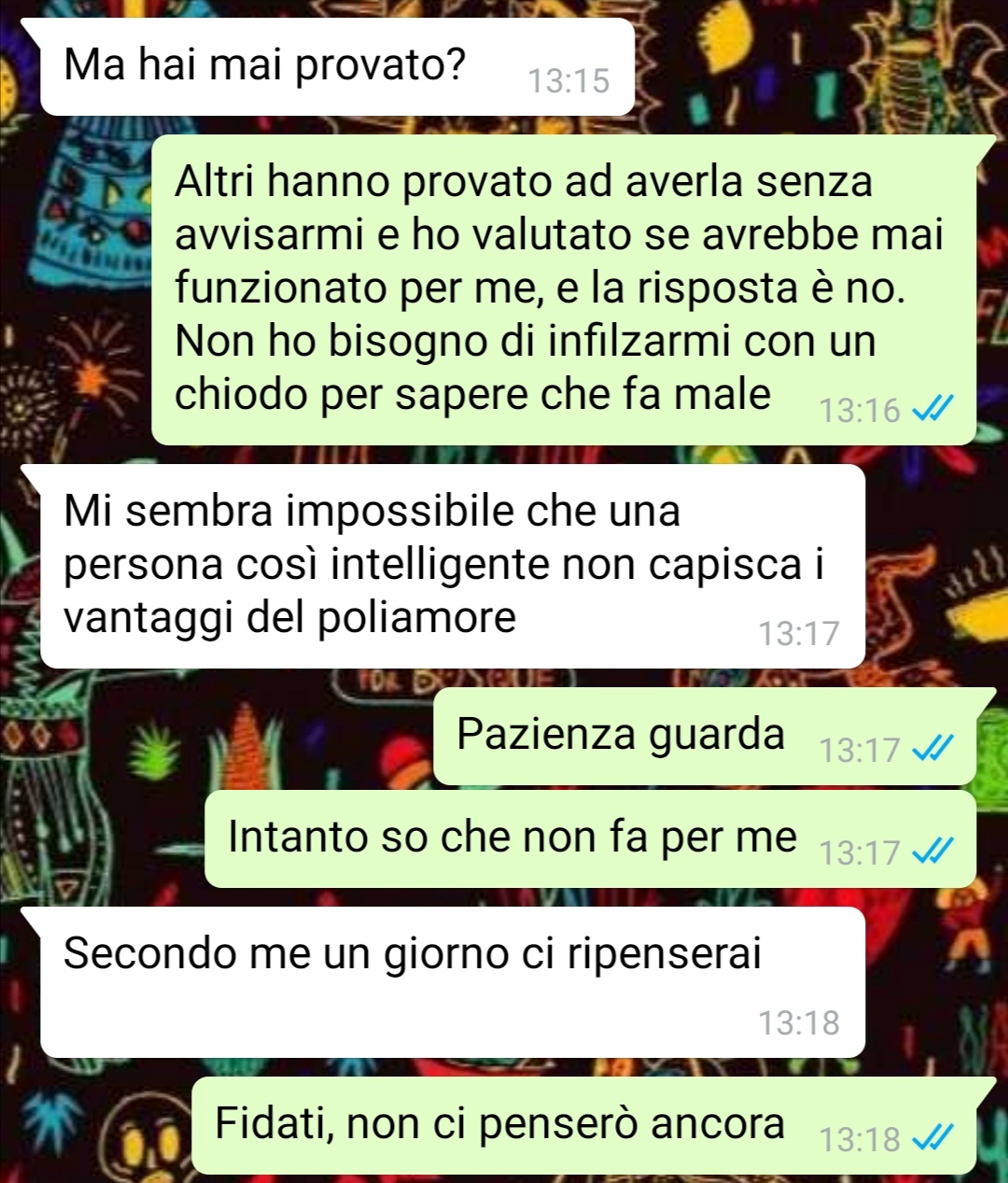Image resolution: width=1008 pixels, height=1183 pixels.
Task: Click read ticks on the "Fidati" message
Action: (931, 1137)
